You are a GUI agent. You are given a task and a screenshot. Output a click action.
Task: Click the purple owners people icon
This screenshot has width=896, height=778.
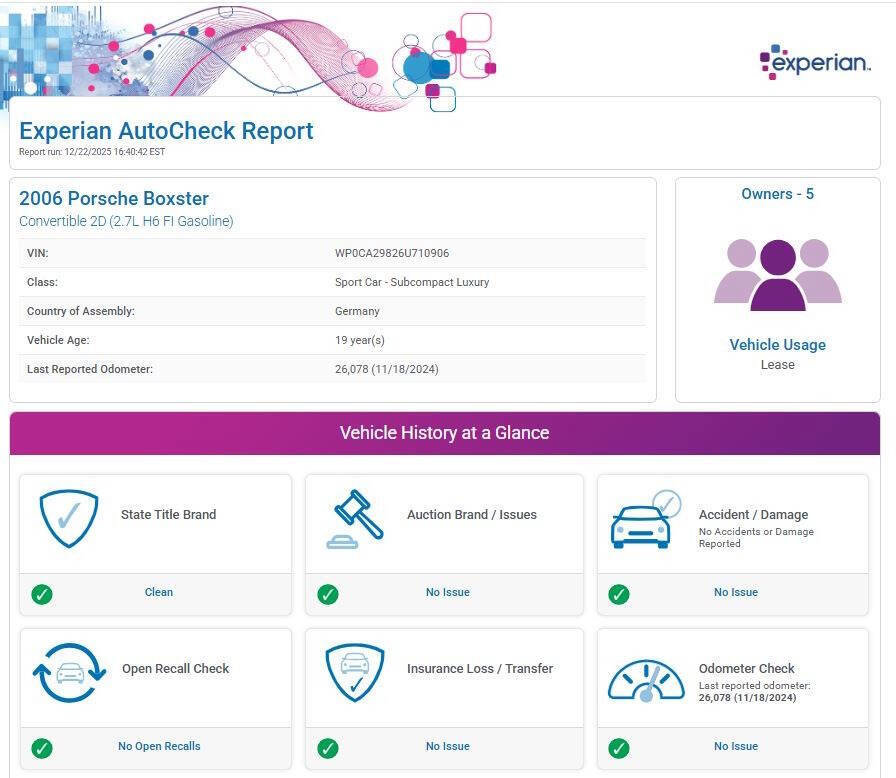click(x=777, y=273)
